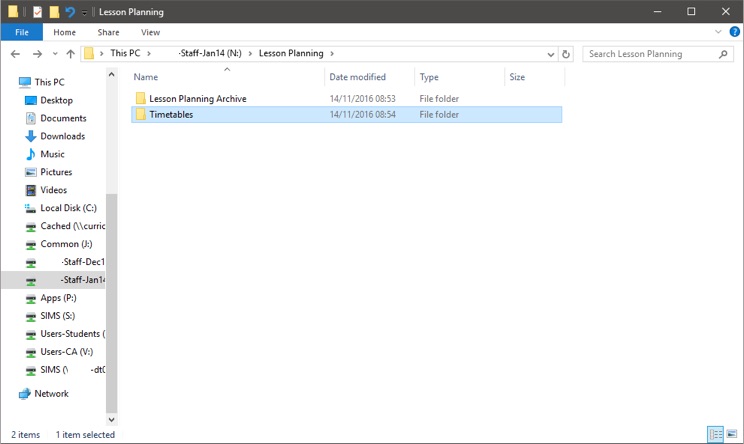
Task: Click the Undo arrow in the title bar
Action: 70,12
